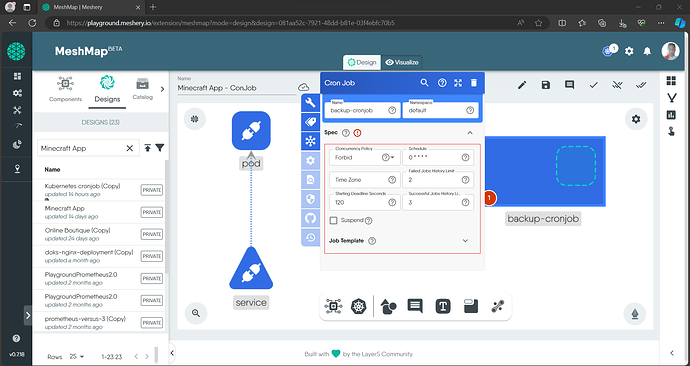This screenshot has height=366, width=690.
Task: Open the Components tab
Action: coord(65,89)
